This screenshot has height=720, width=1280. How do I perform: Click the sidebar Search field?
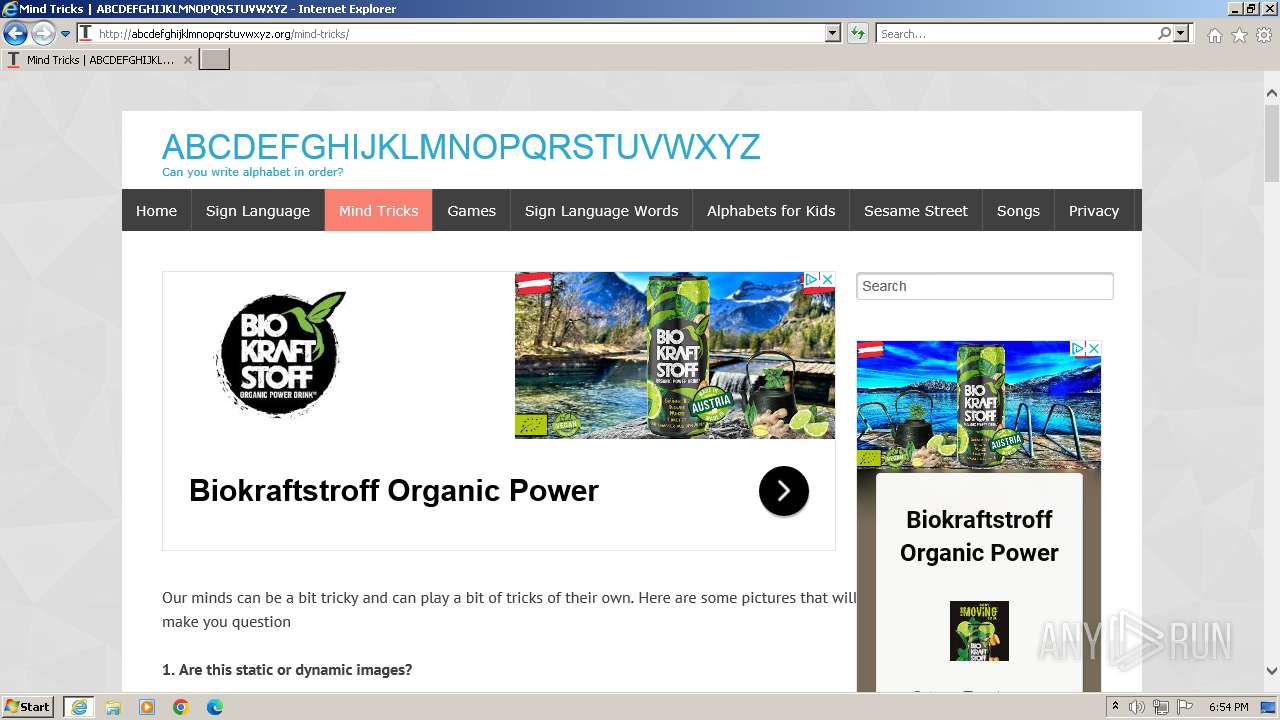(985, 286)
